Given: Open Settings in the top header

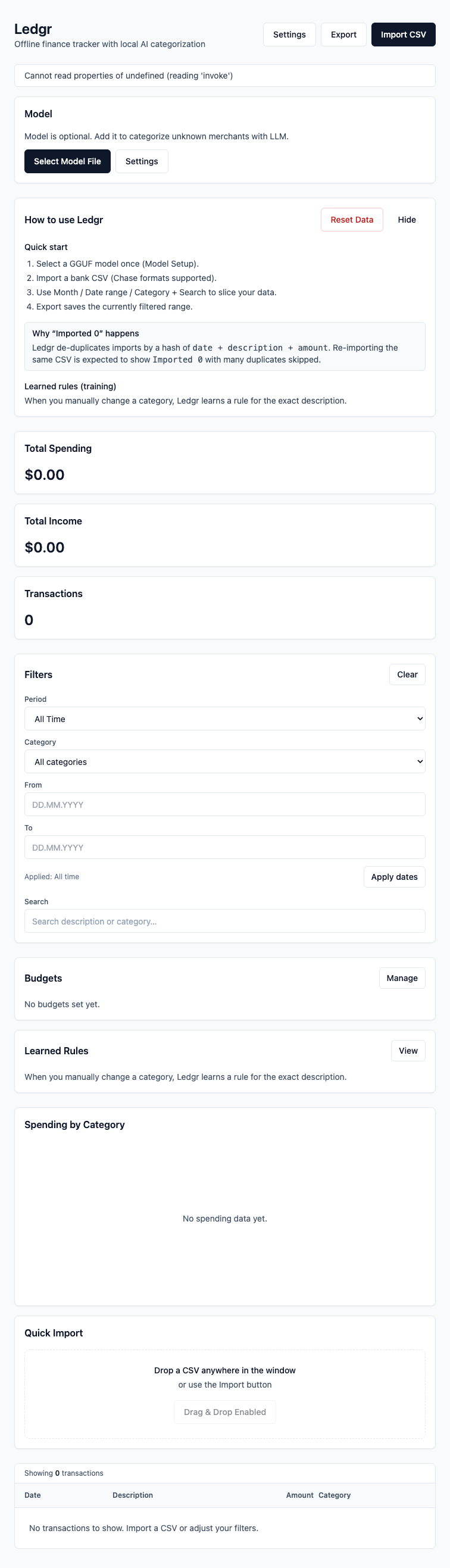Looking at the screenshot, I should tap(289, 35).
